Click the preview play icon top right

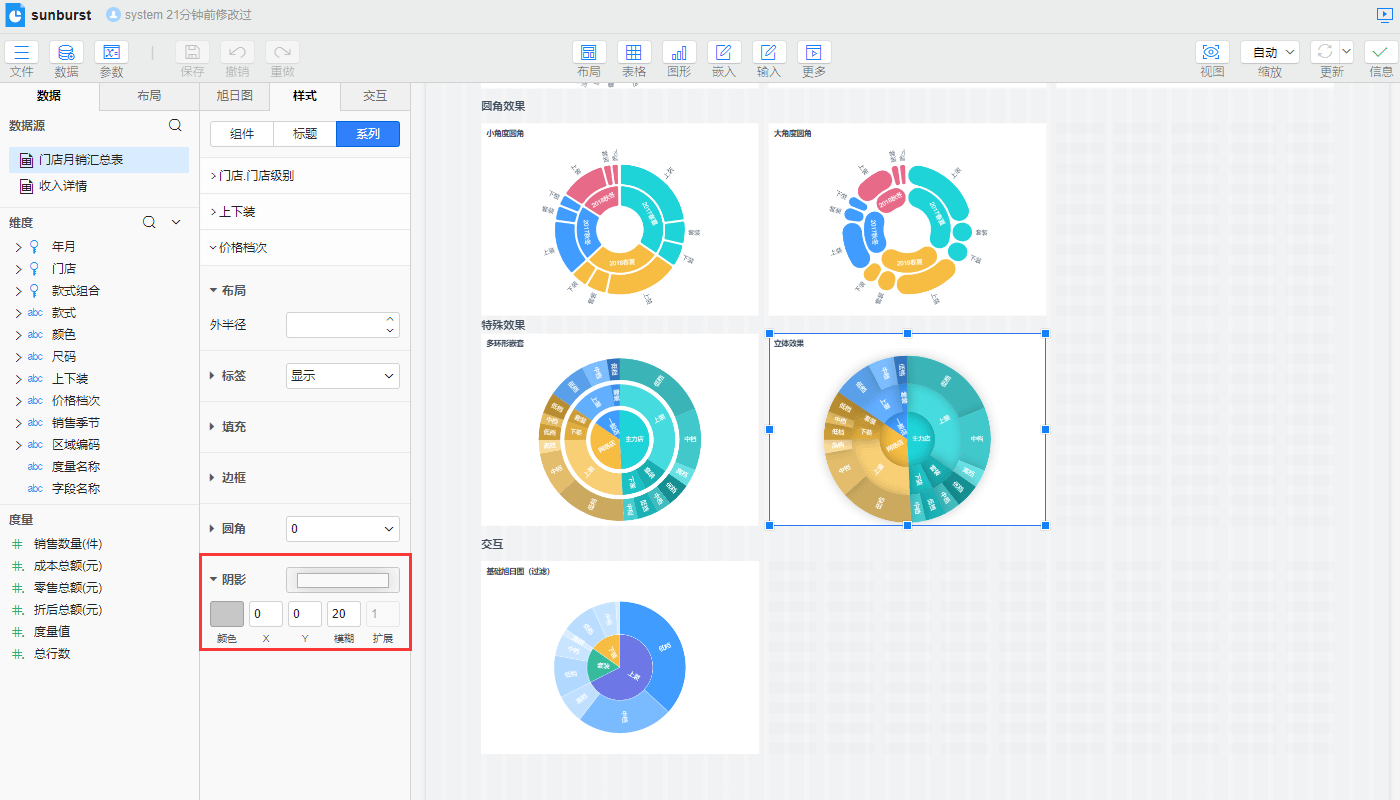(x=1384, y=15)
